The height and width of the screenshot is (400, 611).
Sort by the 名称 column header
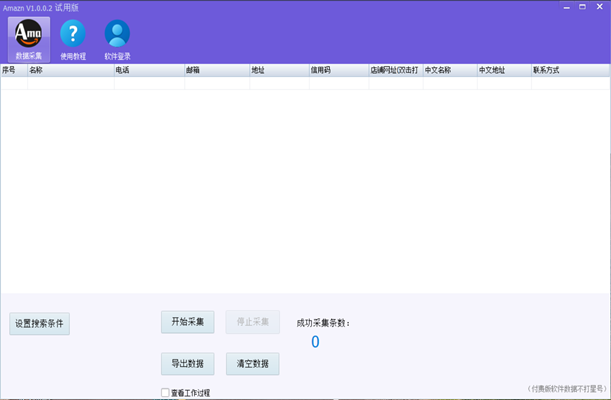tap(70, 71)
